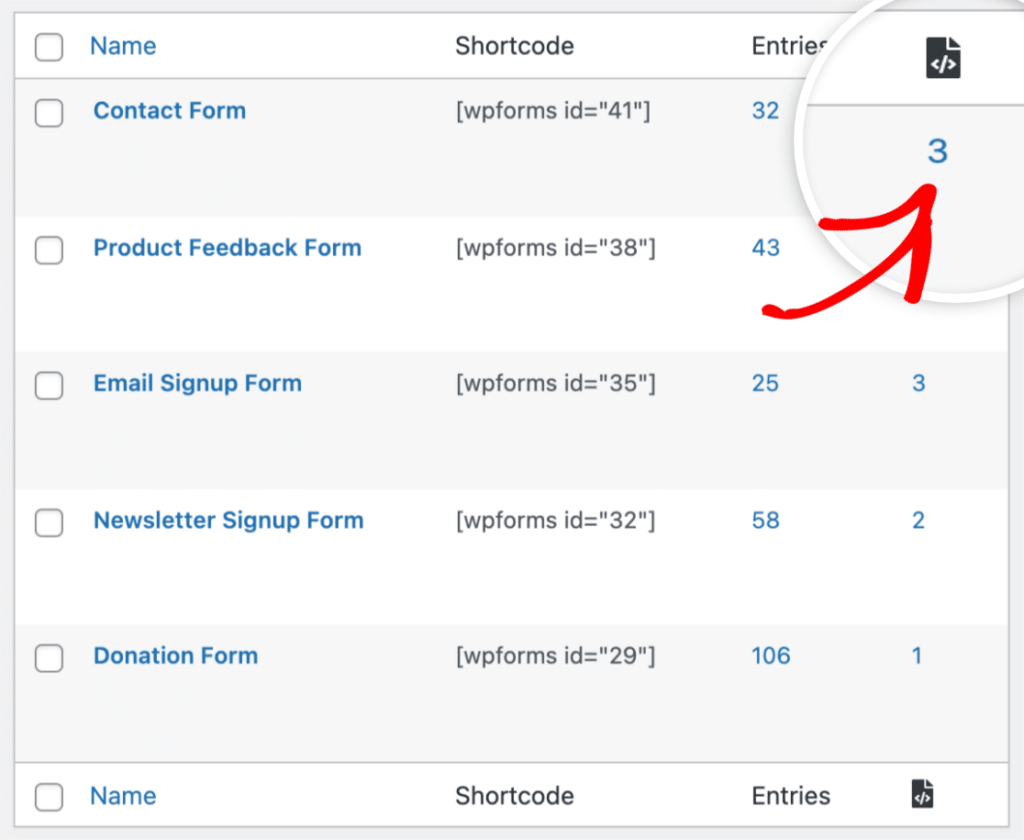Image resolution: width=1024 pixels, height=840 pixels.
Task: Open the Donation Form link
Action: [x=175, y=656]
